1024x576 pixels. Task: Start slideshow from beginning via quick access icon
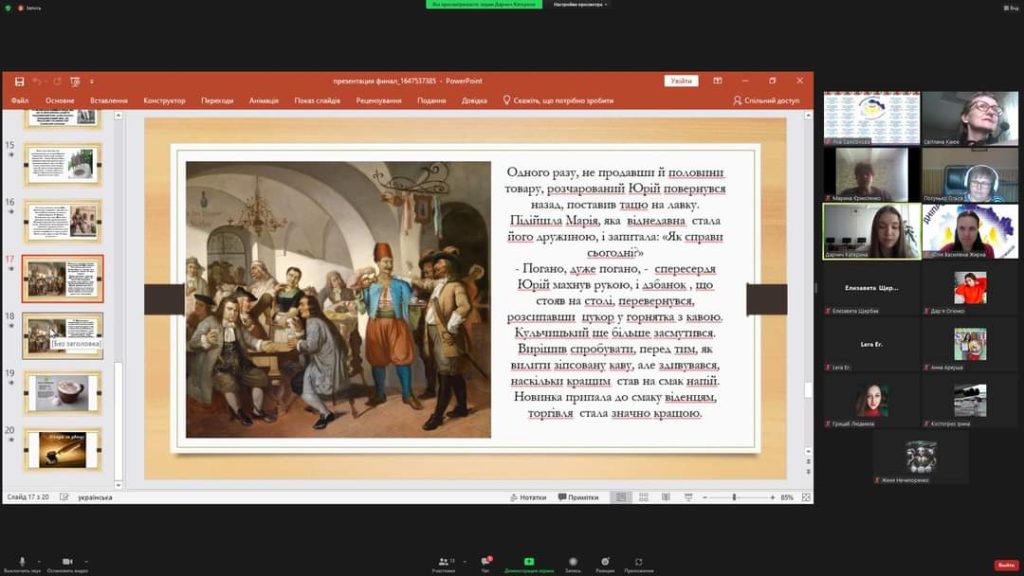click(75, 82)
